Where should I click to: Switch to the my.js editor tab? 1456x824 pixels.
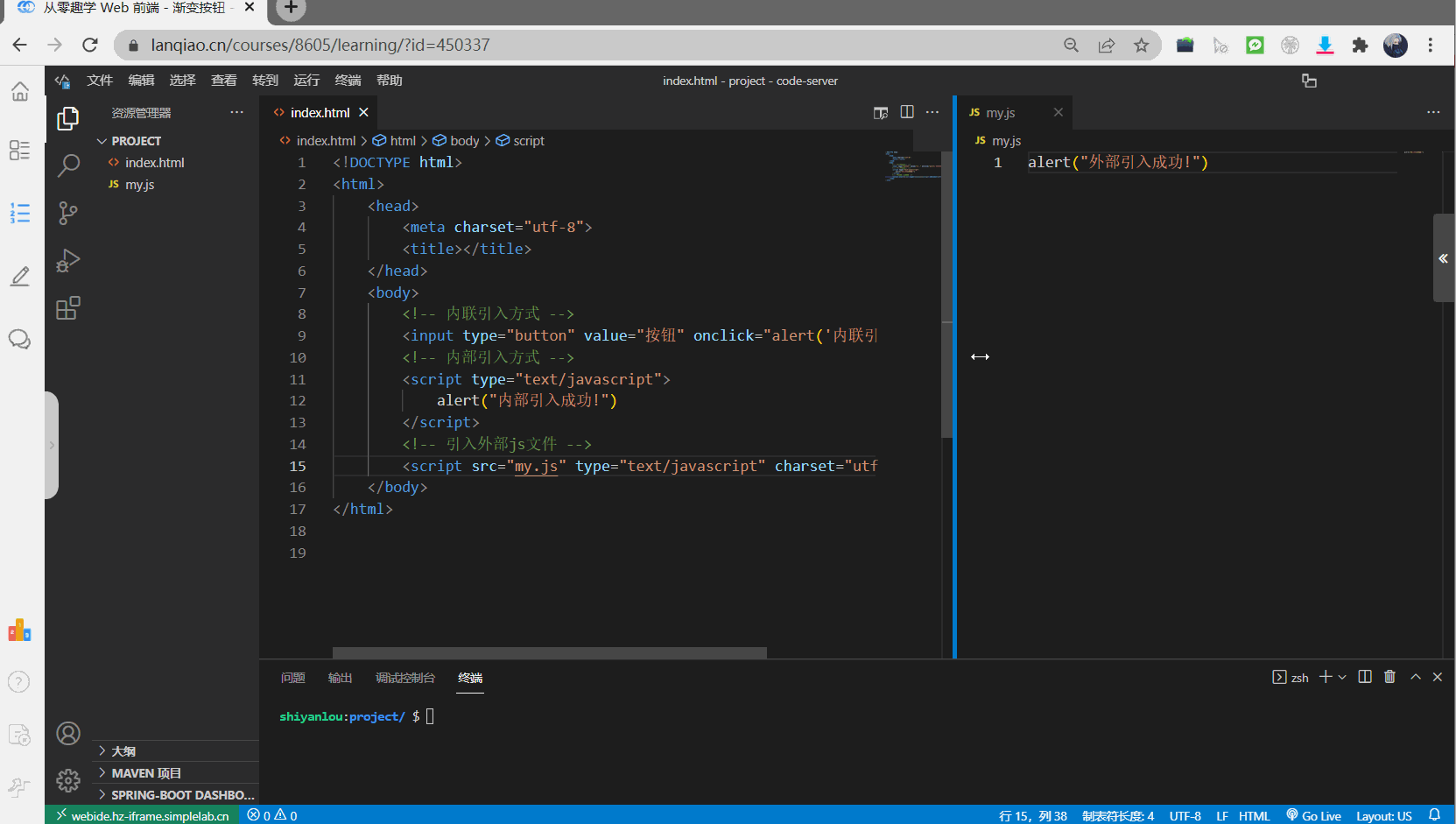click(x=1015, y=112)
